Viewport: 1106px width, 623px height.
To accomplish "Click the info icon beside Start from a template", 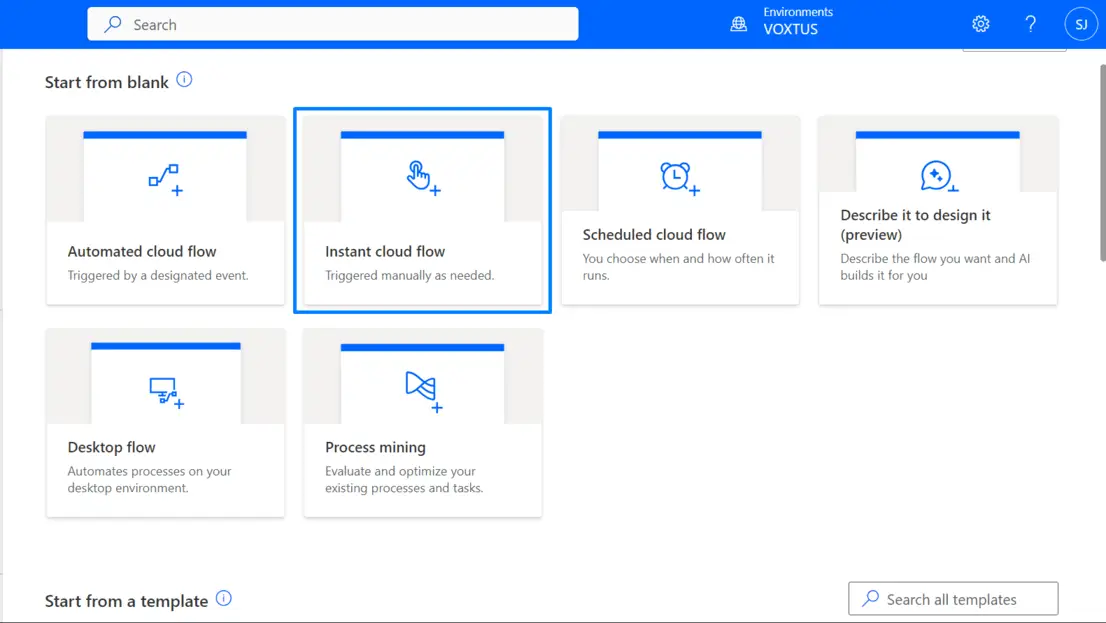I will click(x=224, y=599).
